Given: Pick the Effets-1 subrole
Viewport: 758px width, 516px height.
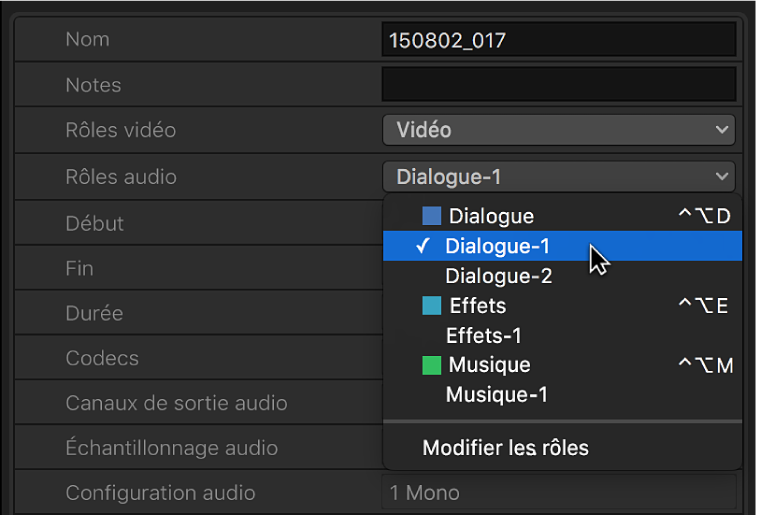Looking at the screenshot, I should (484, 336).
